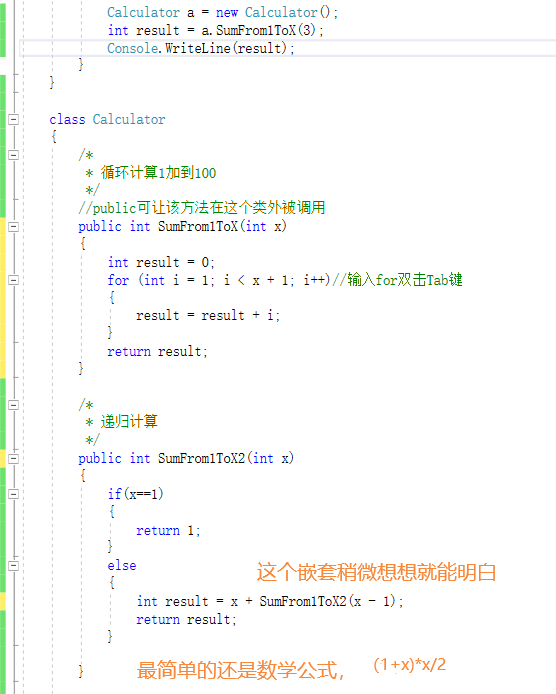Click the orange '这个嵌套稍微想想就能明白' note
Image resolution: width=556 pixels, height=694 pixels.
coord(376,572)
